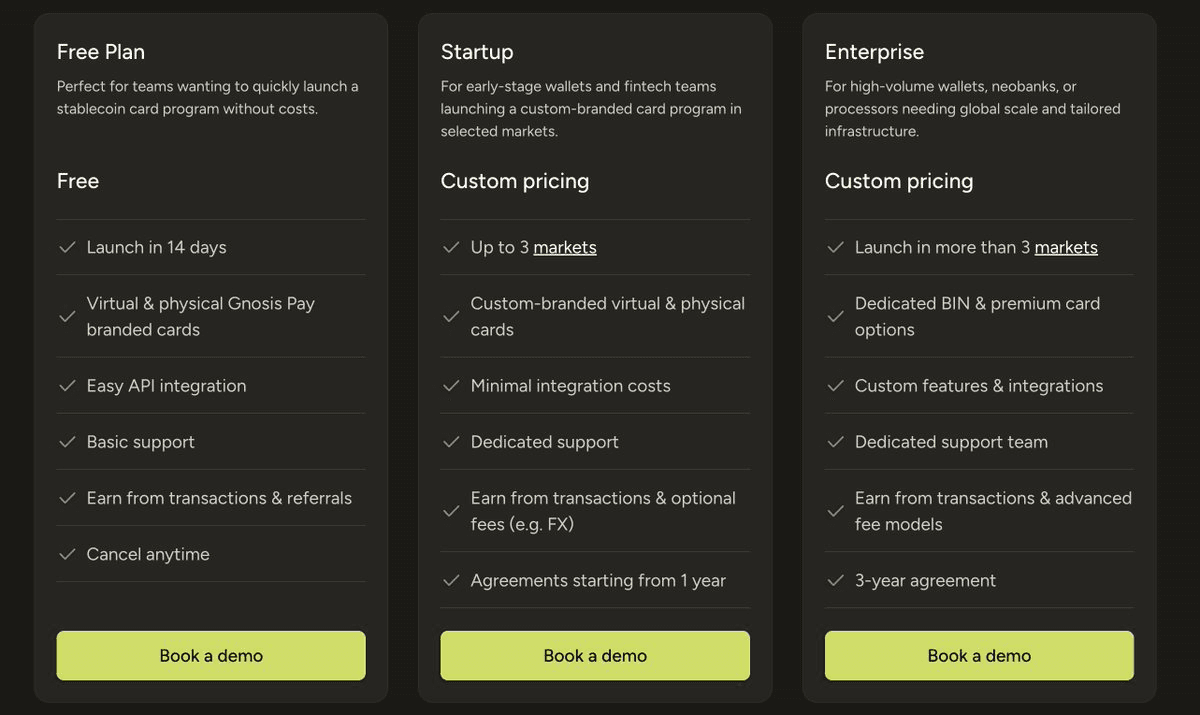
Task: Click checkmark beside Dedicated BIN & premium card options
Action: (x=835, y=316)
